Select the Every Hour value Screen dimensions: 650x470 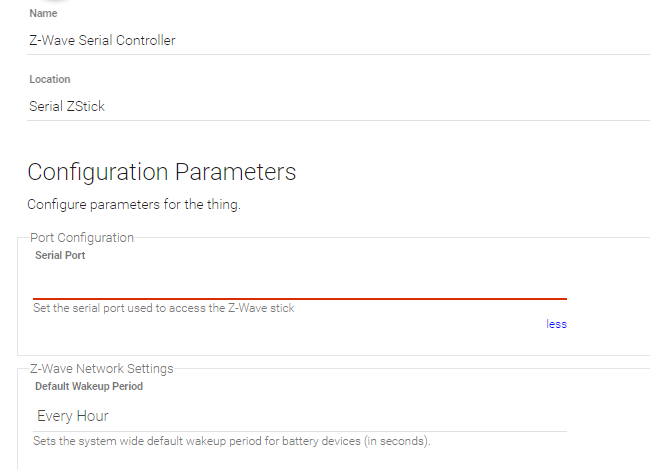pyautogui.click(x=73, y=416)
